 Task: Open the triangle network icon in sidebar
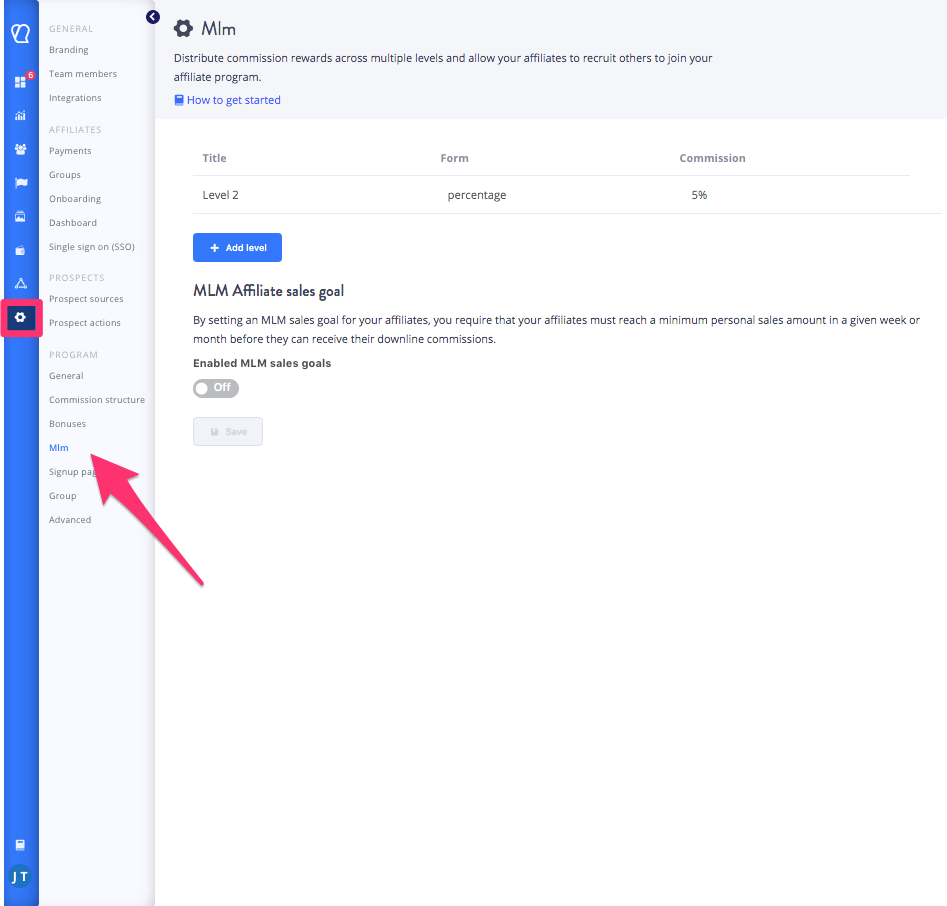click(x=20, y=283)
